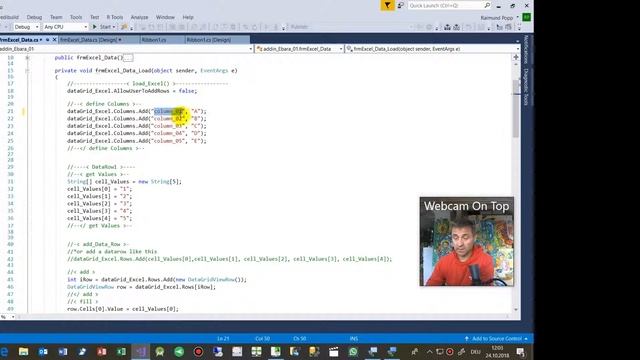
Task: Open the addin_Ebara_01 project navigation dropdown
Action: (x=126, y=49)
